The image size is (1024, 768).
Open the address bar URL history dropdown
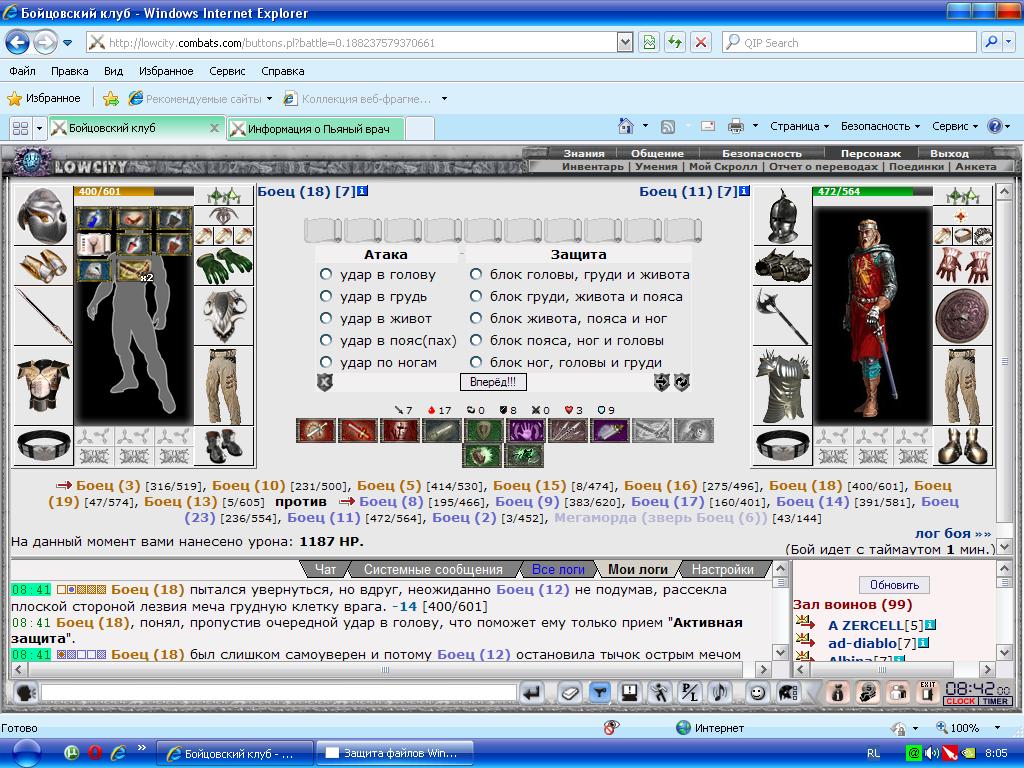pos(625,42)
